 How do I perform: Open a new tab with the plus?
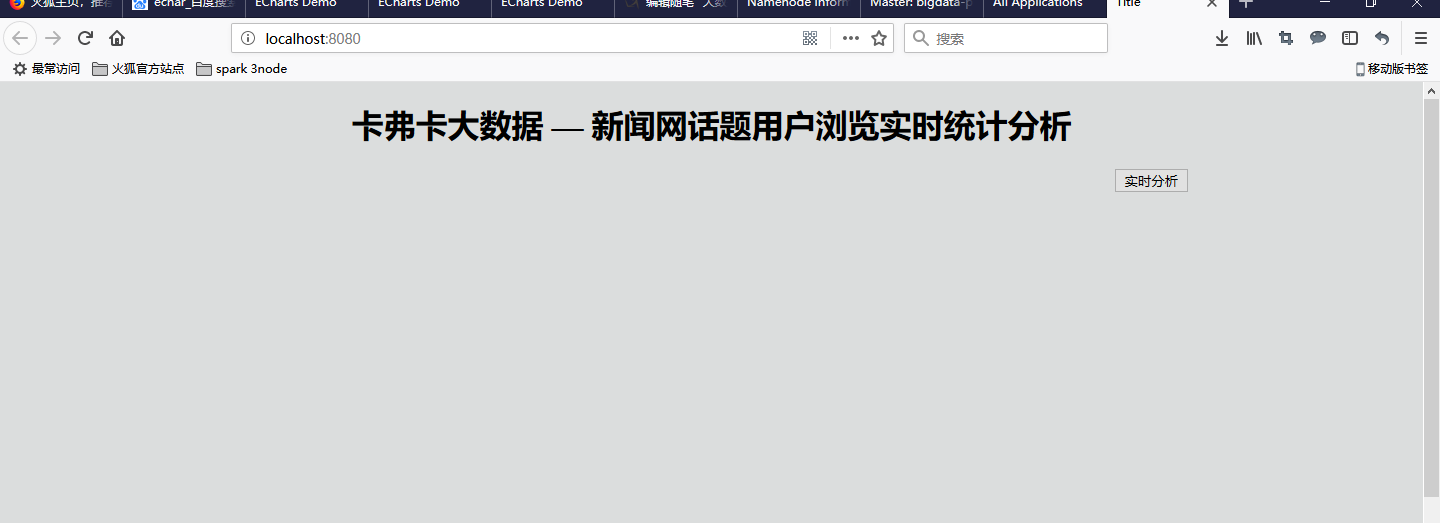pyautogui.click(x=1245, y=4)
